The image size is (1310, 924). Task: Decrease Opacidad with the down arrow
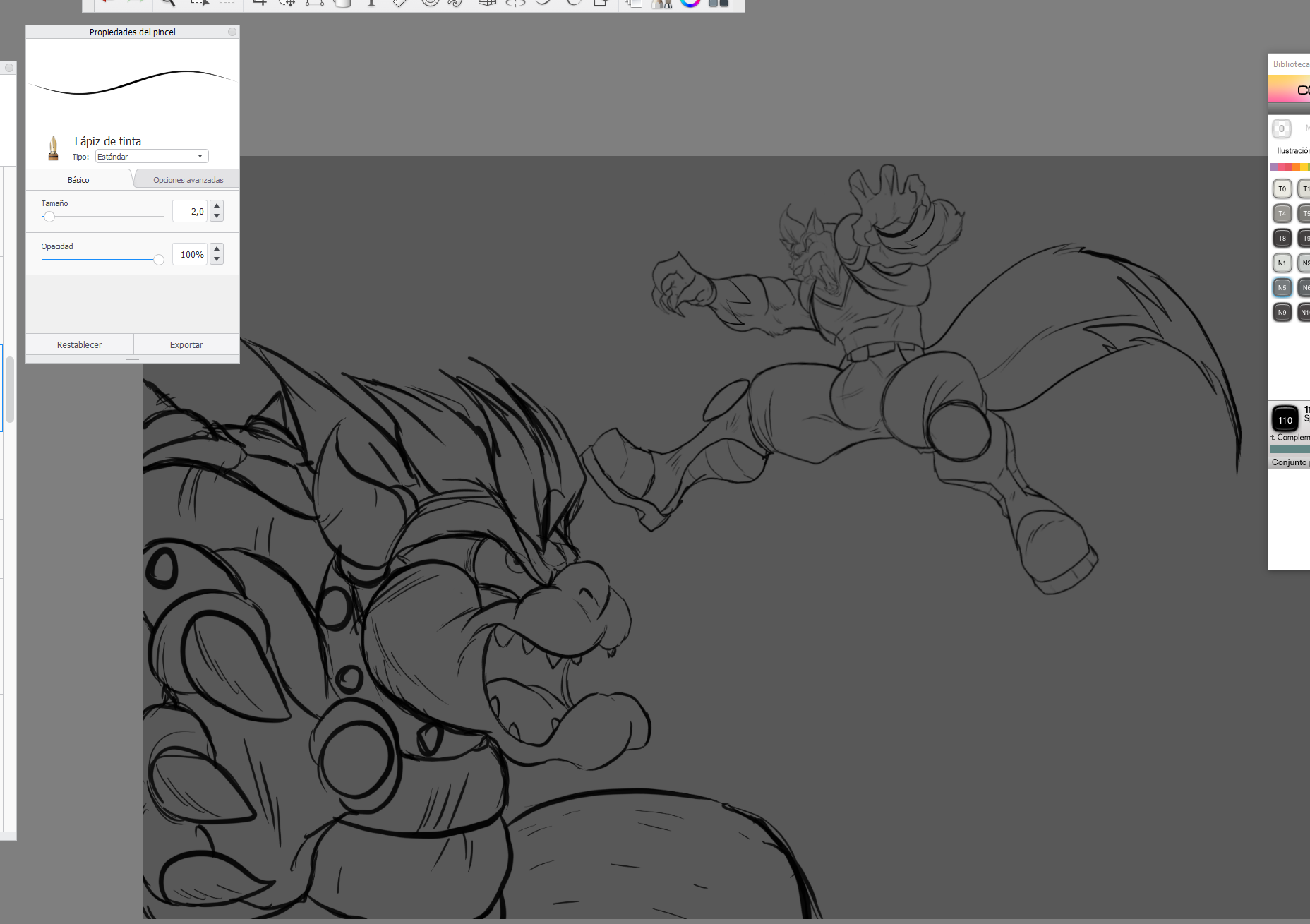pos(217,260)
